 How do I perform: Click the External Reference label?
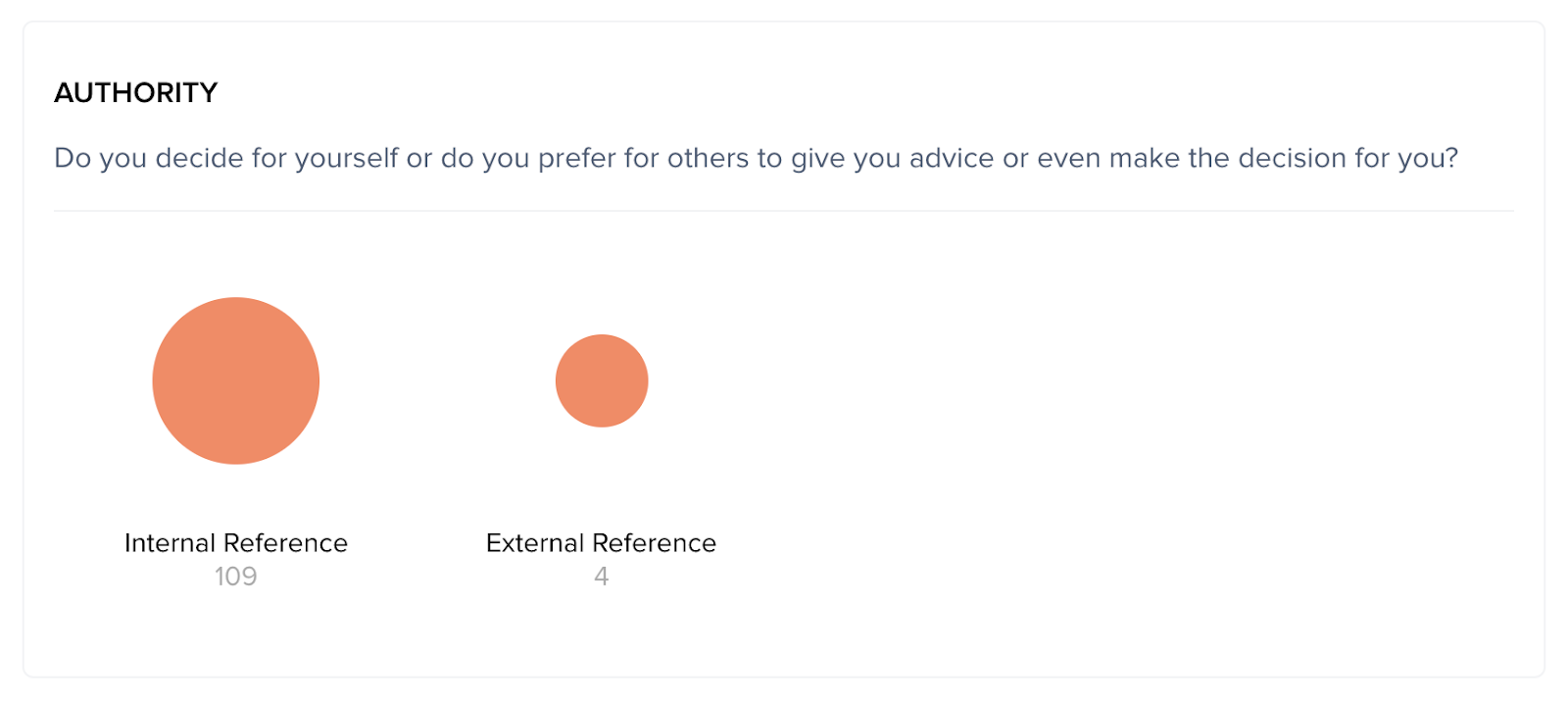point(601,543)
